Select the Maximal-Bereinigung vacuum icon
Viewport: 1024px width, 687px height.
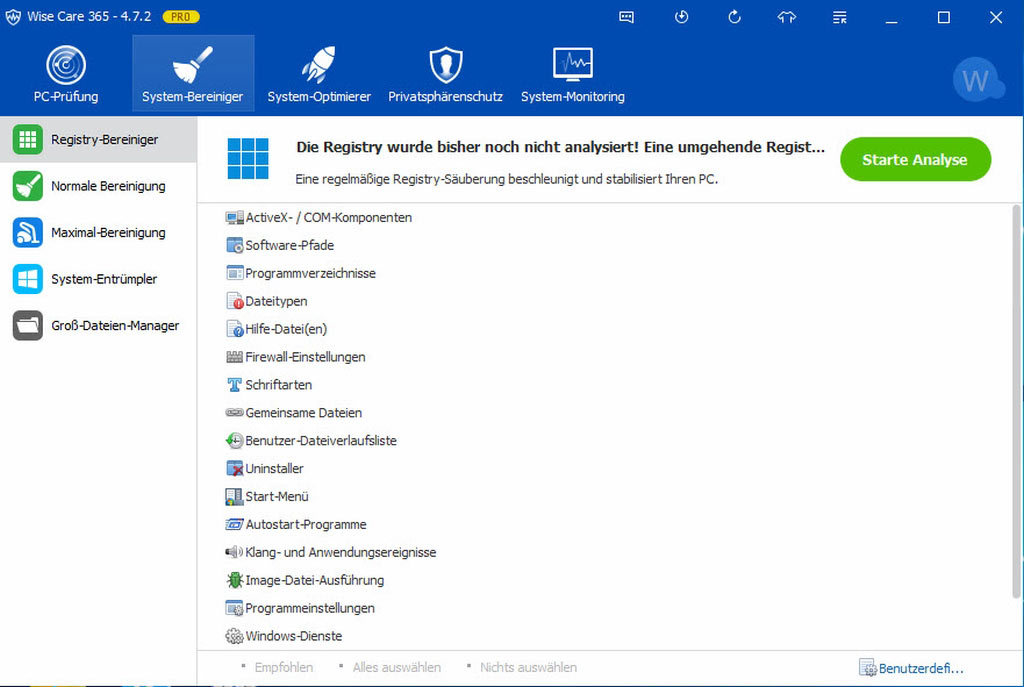27,232
